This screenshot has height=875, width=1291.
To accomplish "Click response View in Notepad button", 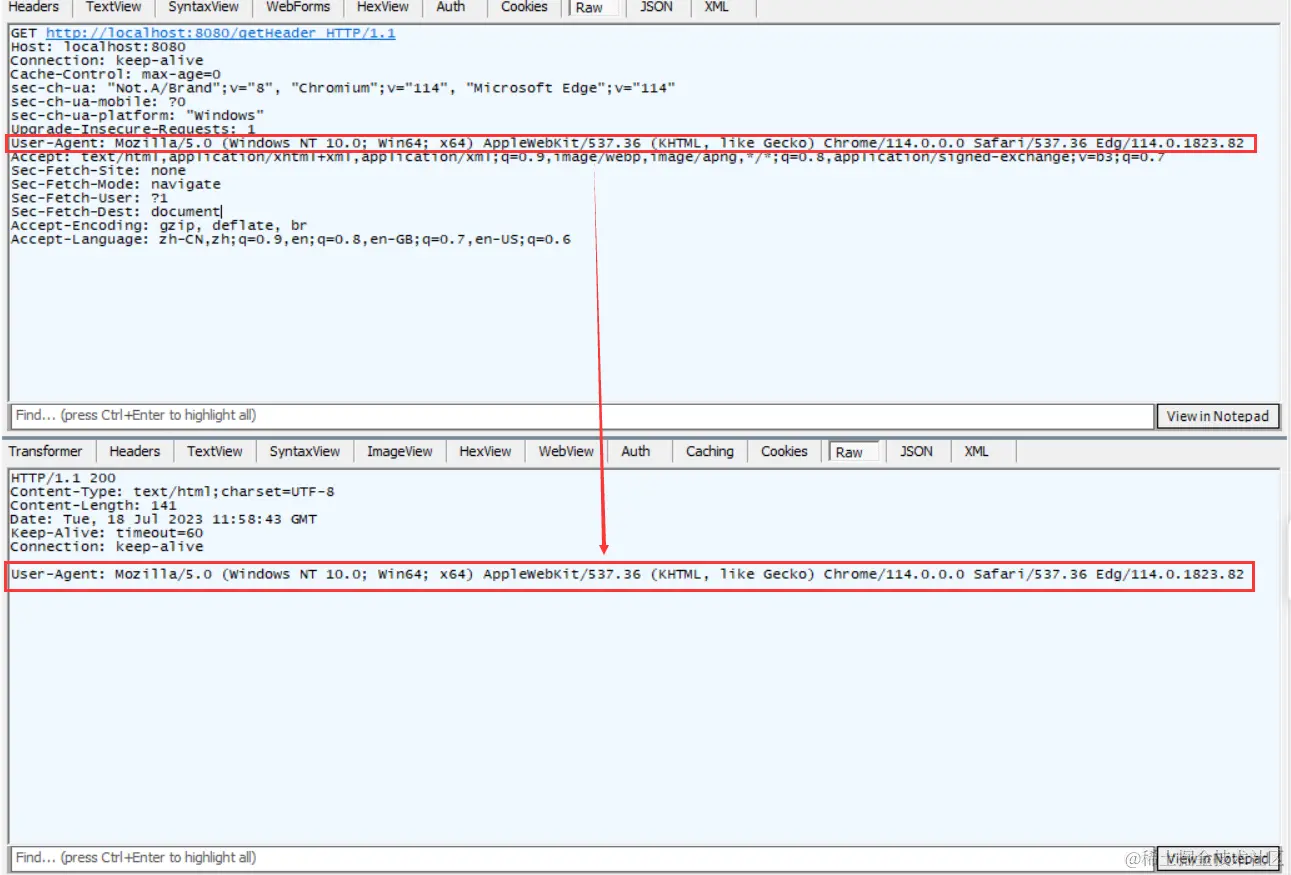I will pos(1218,859).
